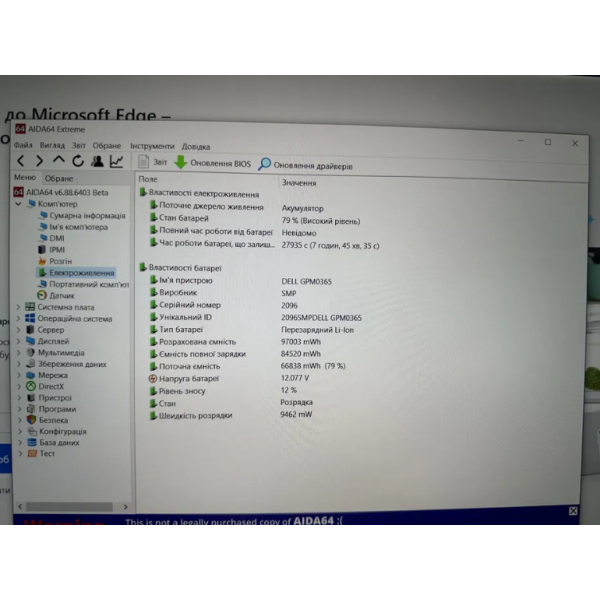Click Оновлення BIOS green arrow button
The image size is (600, 600).
click(x=213, y=163)
